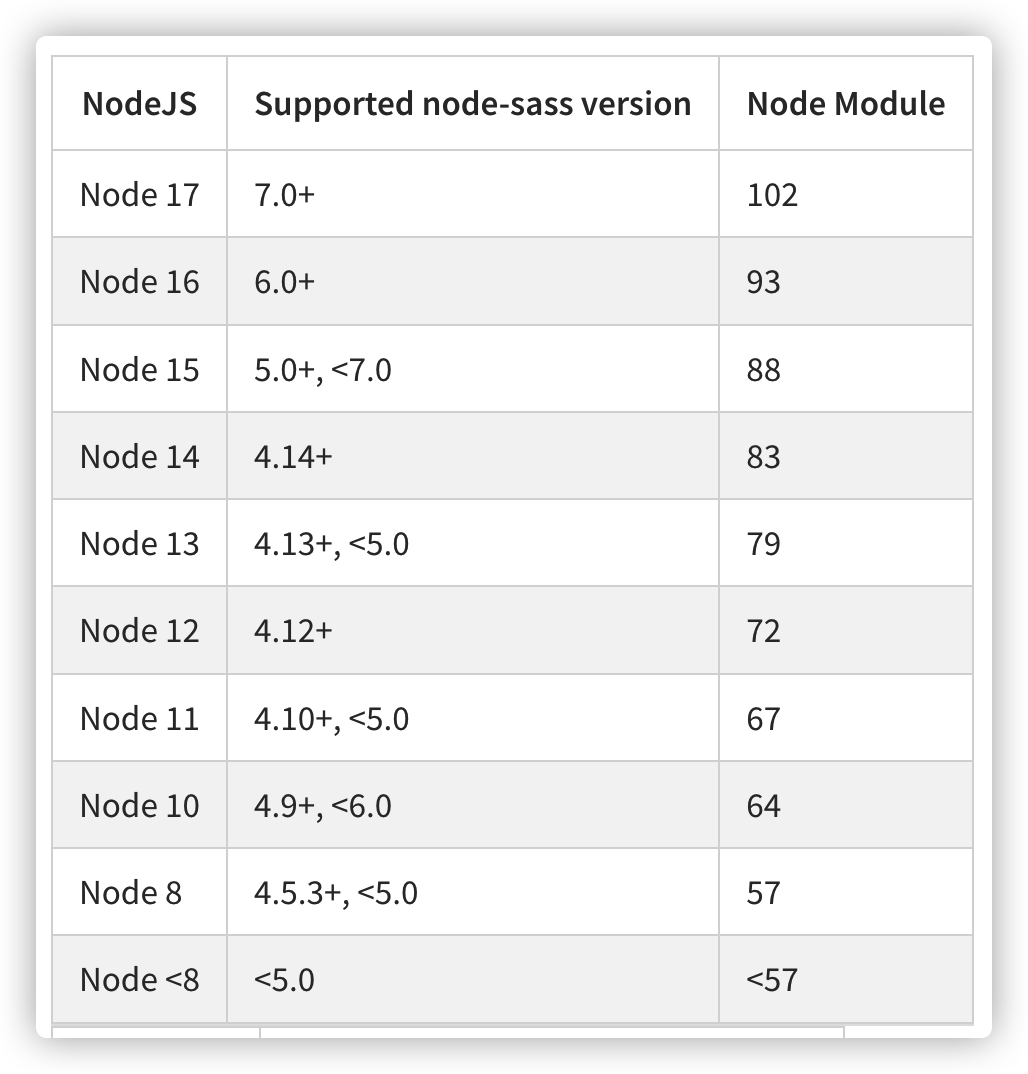Select the Node 15 cell

(140, 369)
